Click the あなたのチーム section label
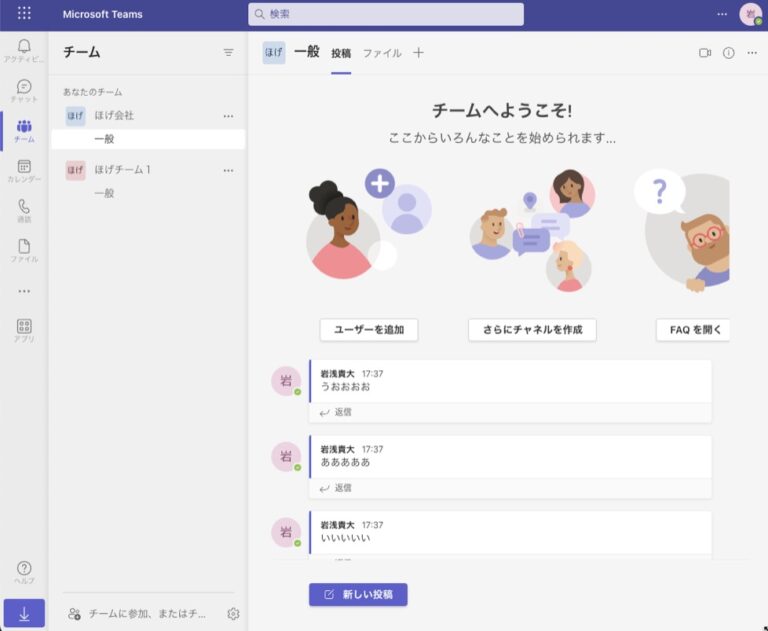The width and height of the screenshot is (768, 631). coord(93,92)
